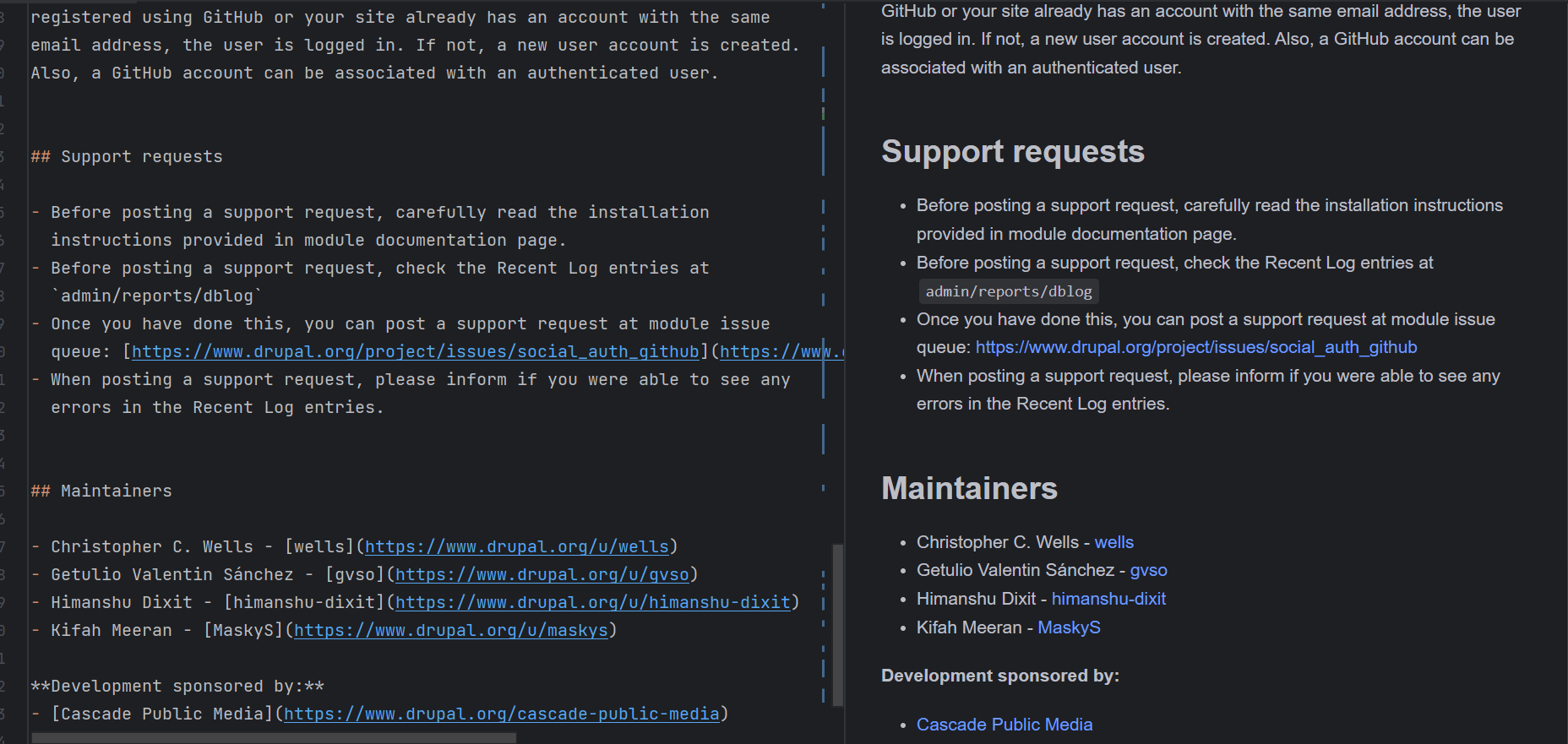Click the himanshu-dixit link in preview
The width and height of the screenshot is (1568, 744).
tap(1108, 599)
